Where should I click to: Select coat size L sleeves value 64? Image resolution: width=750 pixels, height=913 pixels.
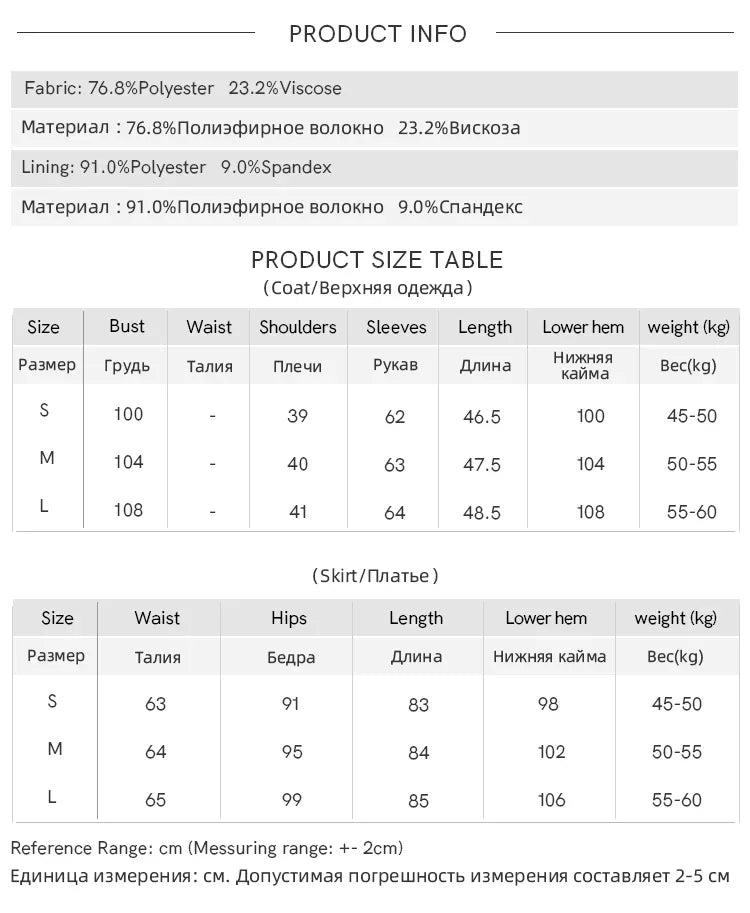[395, 512]
